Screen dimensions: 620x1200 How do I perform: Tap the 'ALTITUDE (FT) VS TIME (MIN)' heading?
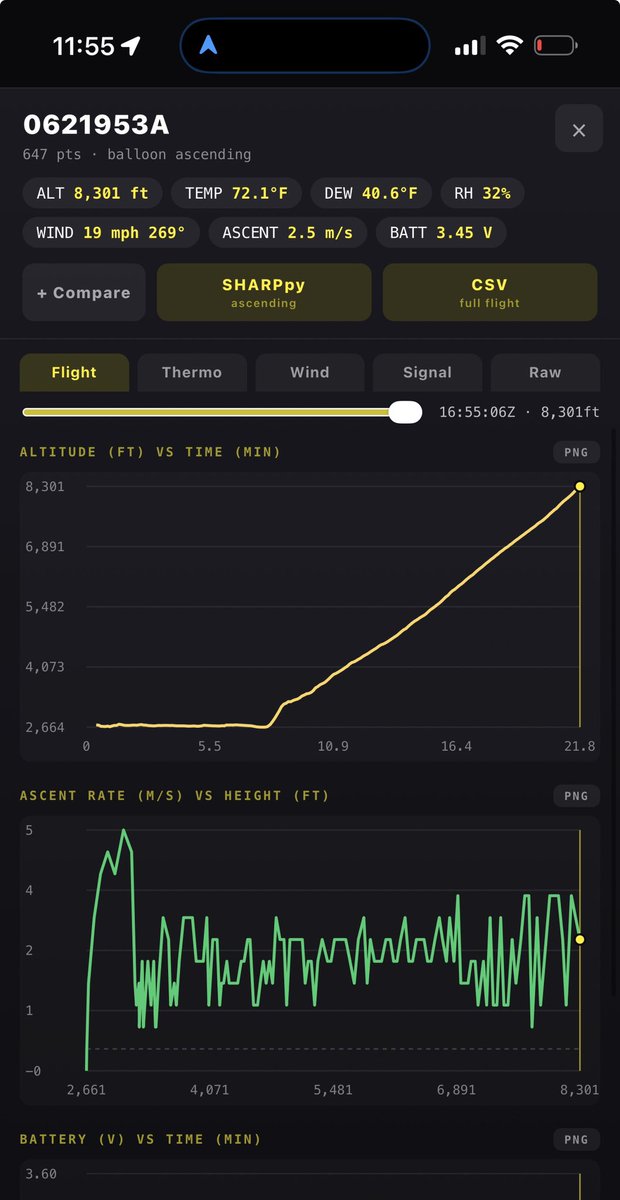pos(150,452)
